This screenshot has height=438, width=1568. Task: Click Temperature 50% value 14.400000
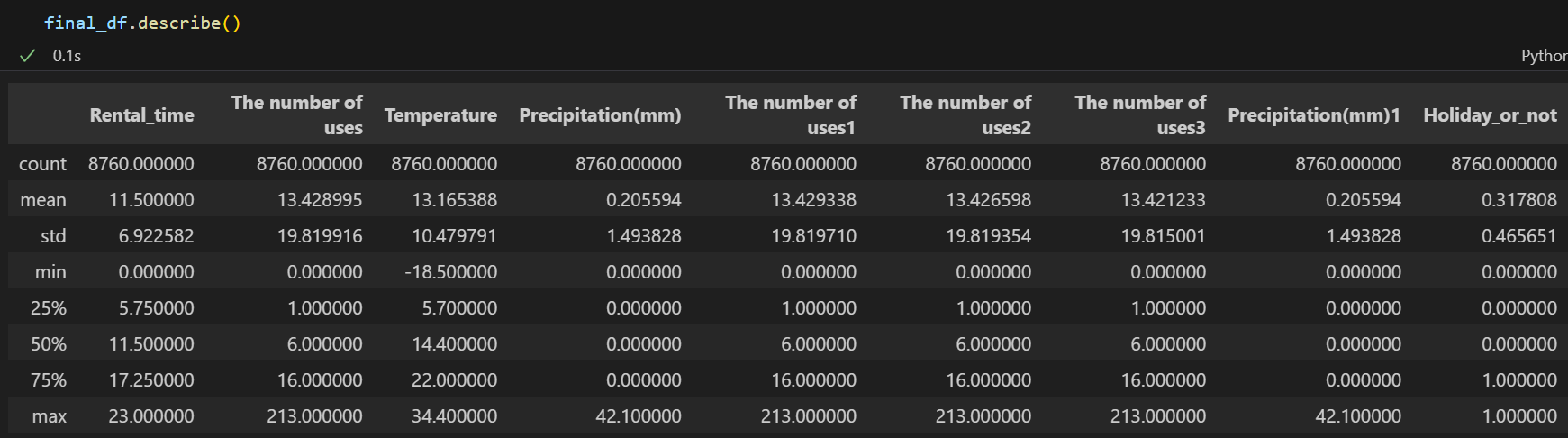point(454,344)
